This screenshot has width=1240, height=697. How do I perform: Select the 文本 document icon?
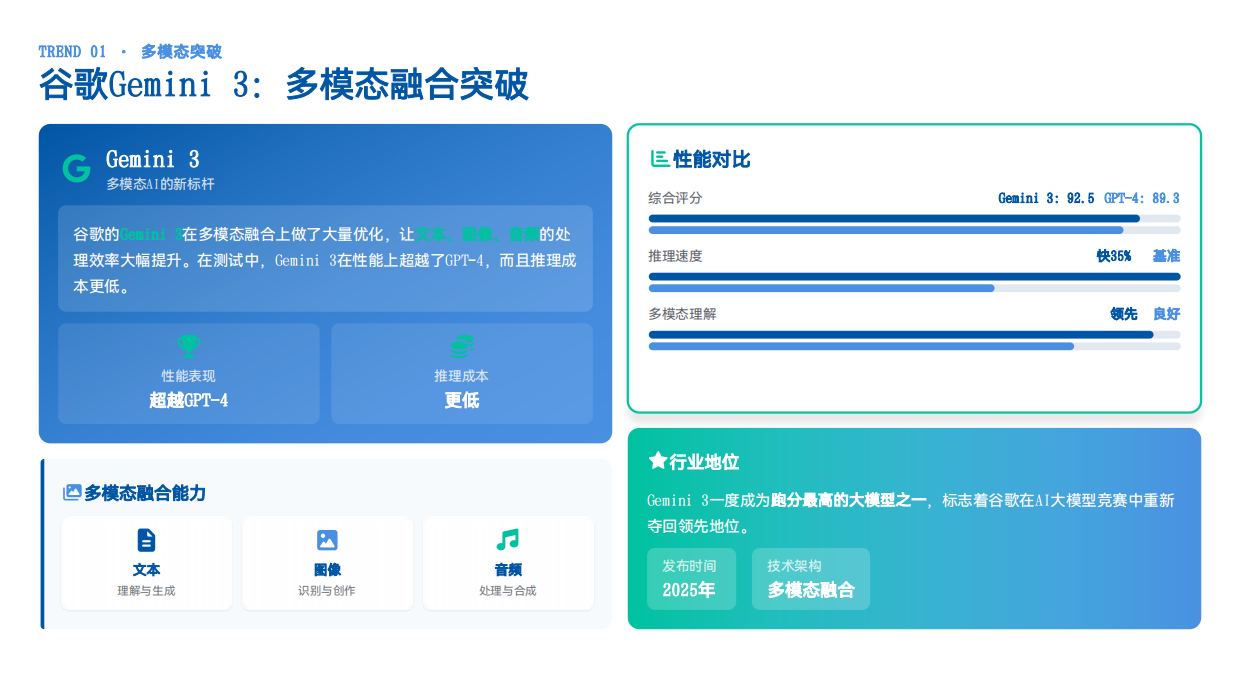click(x=146, y=541)
